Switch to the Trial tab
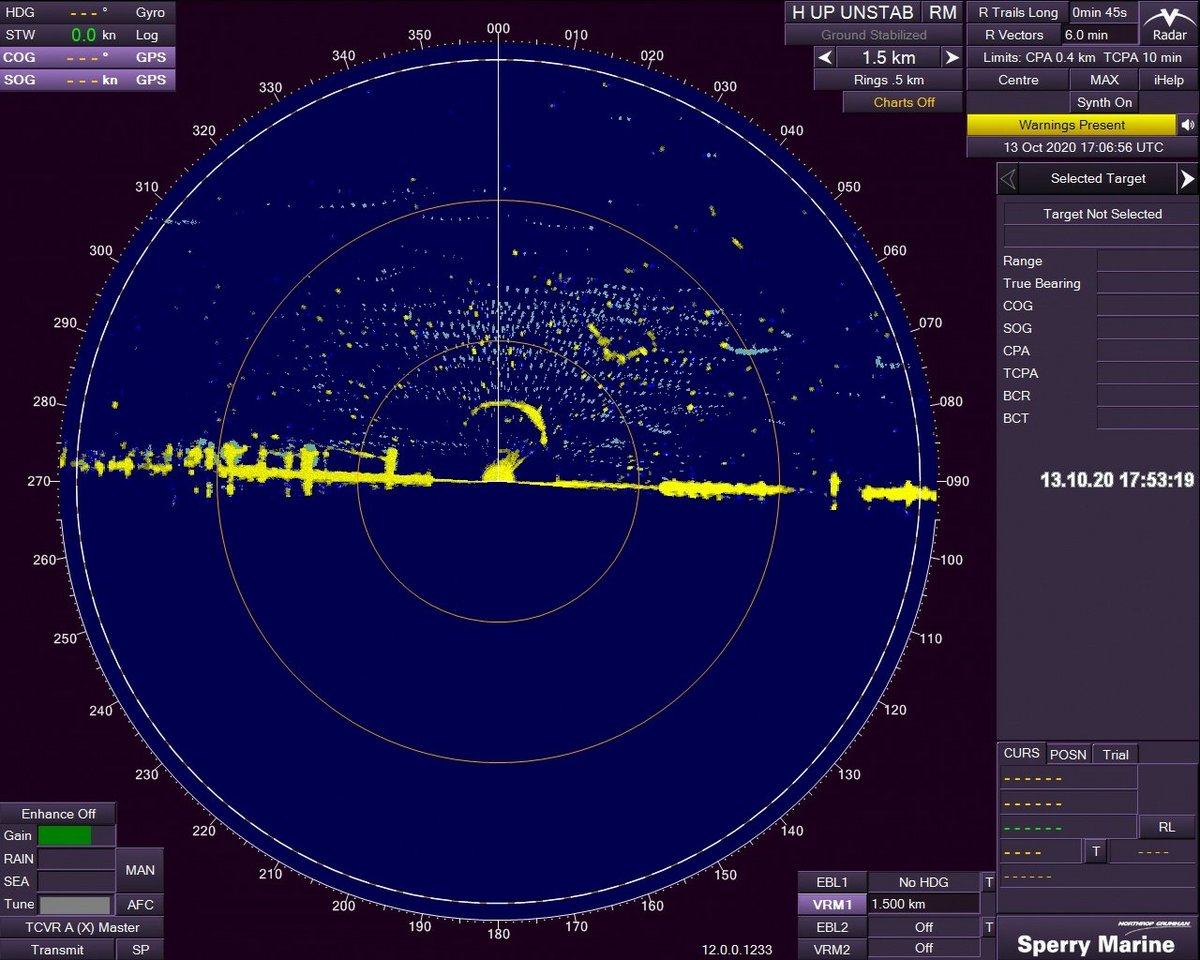 (1115, 755)
